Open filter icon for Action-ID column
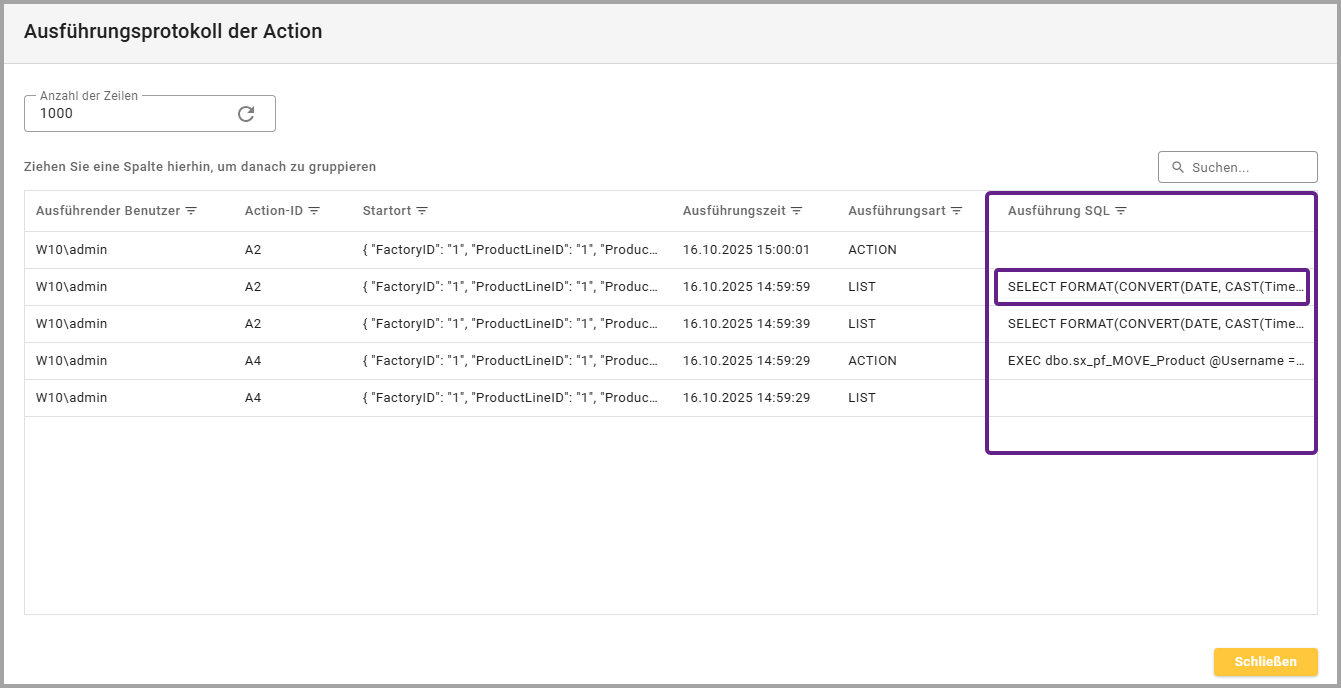The height and width of the screenshot is (688, 1341). click(x=314, y=211)
